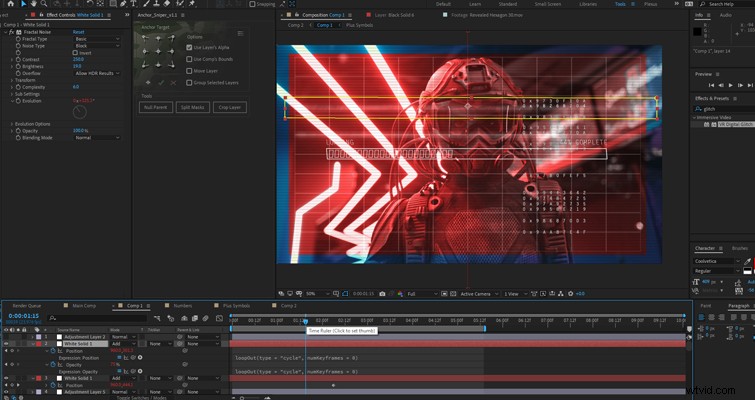The image size is (755, 400).
Task: Switch to the Render Queue tab
Action: 26,306
